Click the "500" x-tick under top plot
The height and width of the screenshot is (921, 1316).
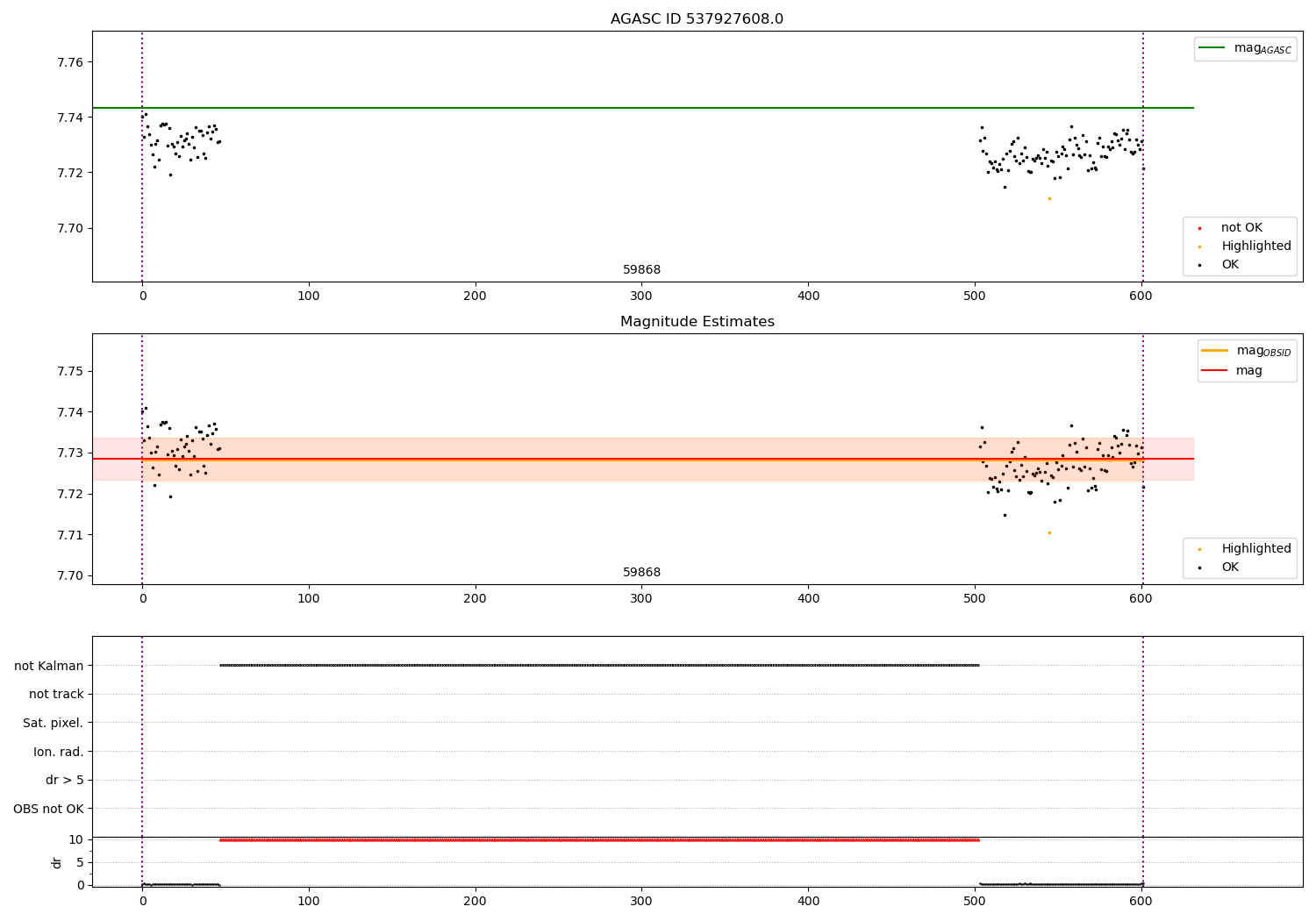975,296
